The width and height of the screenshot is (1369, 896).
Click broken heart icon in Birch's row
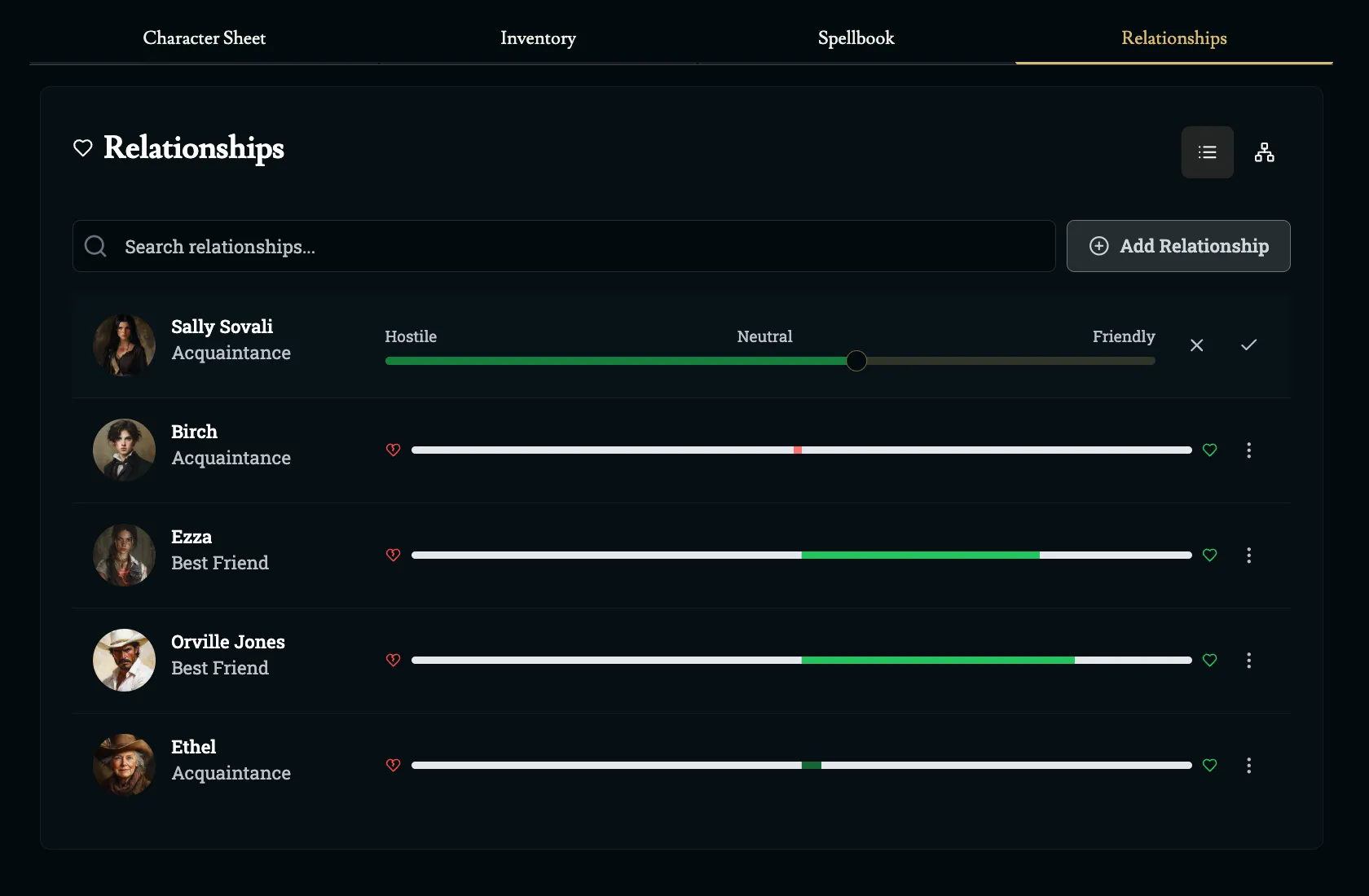click(393, 450)
